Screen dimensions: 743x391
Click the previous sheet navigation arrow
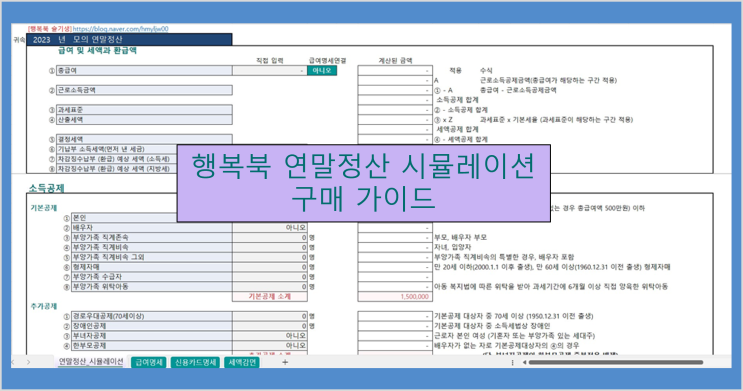pos(13,362)
